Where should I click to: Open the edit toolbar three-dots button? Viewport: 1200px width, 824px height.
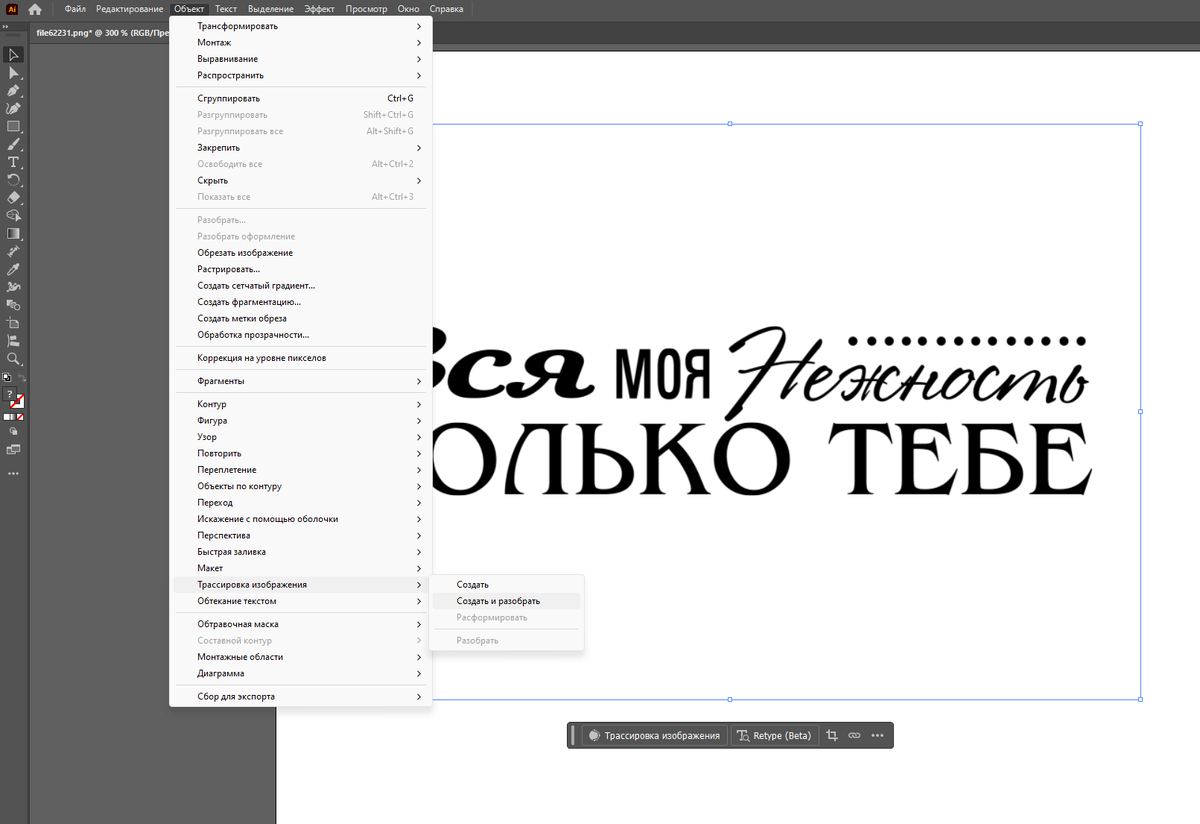13,473
